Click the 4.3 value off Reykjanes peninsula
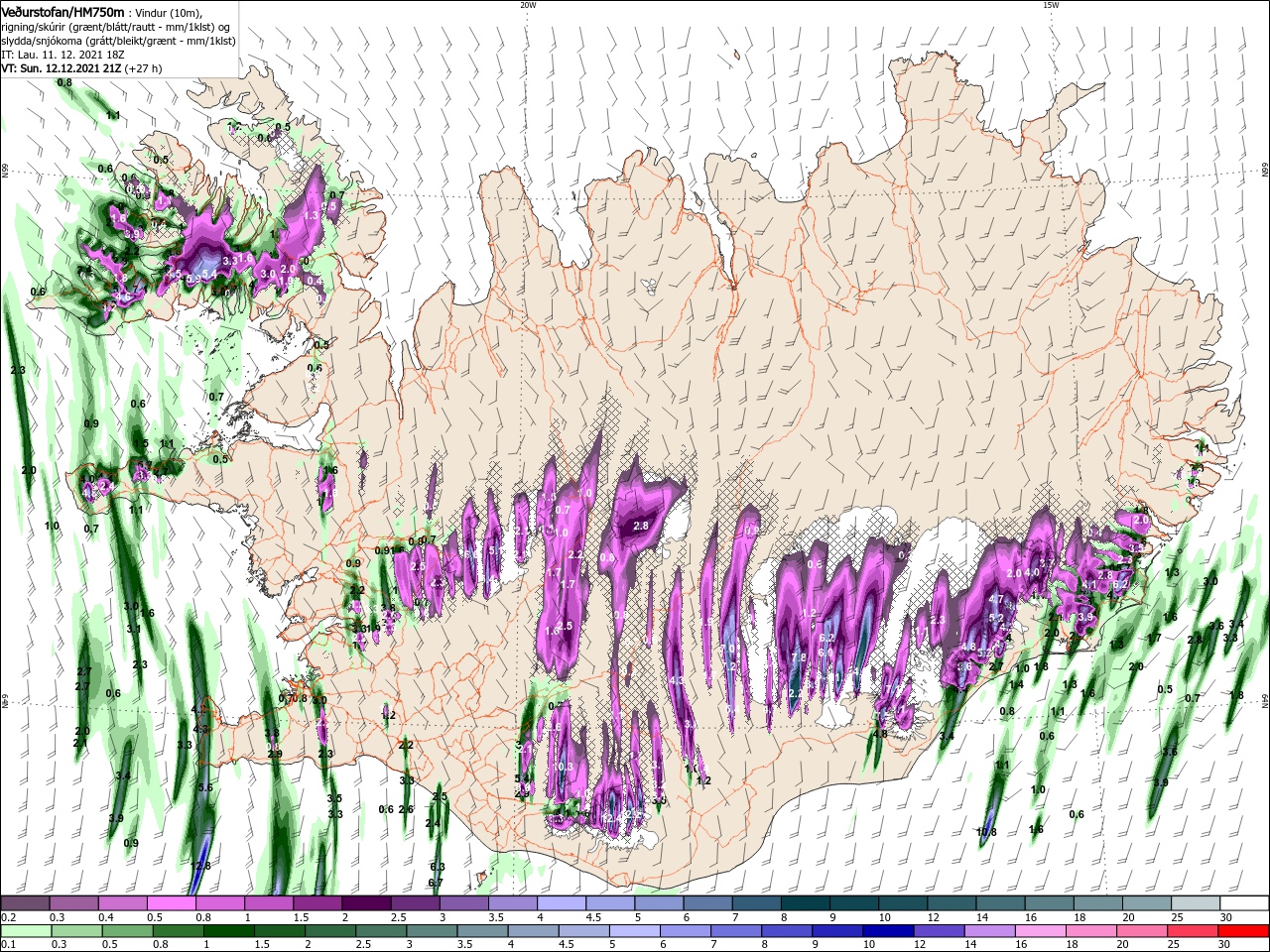Viewport: 1270px width, 952px height. (x=200, y=729)
